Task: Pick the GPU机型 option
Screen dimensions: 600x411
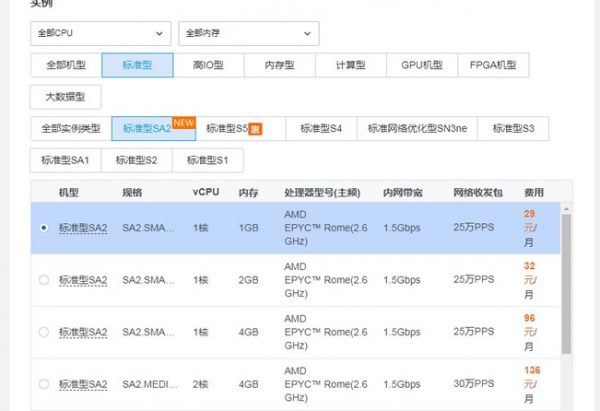Action: 422,65
